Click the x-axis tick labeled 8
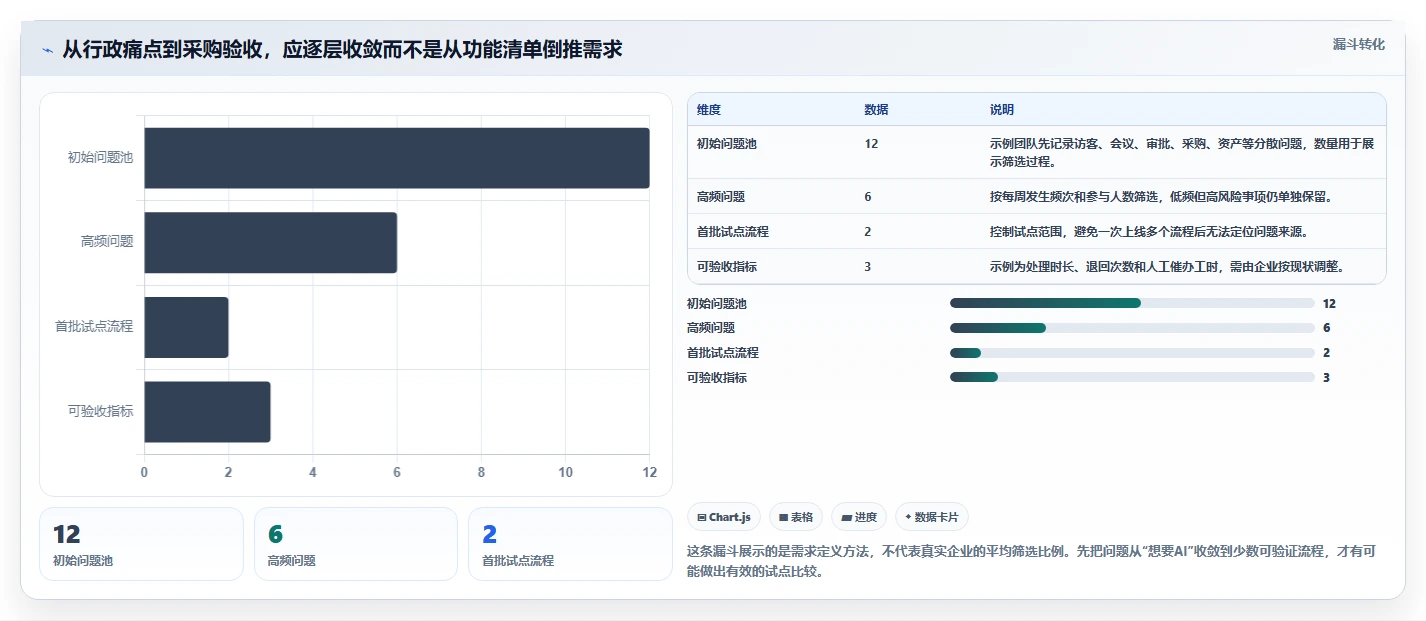Image resolution: width=1426 pixels, height=621 pixels. (481, 473)
